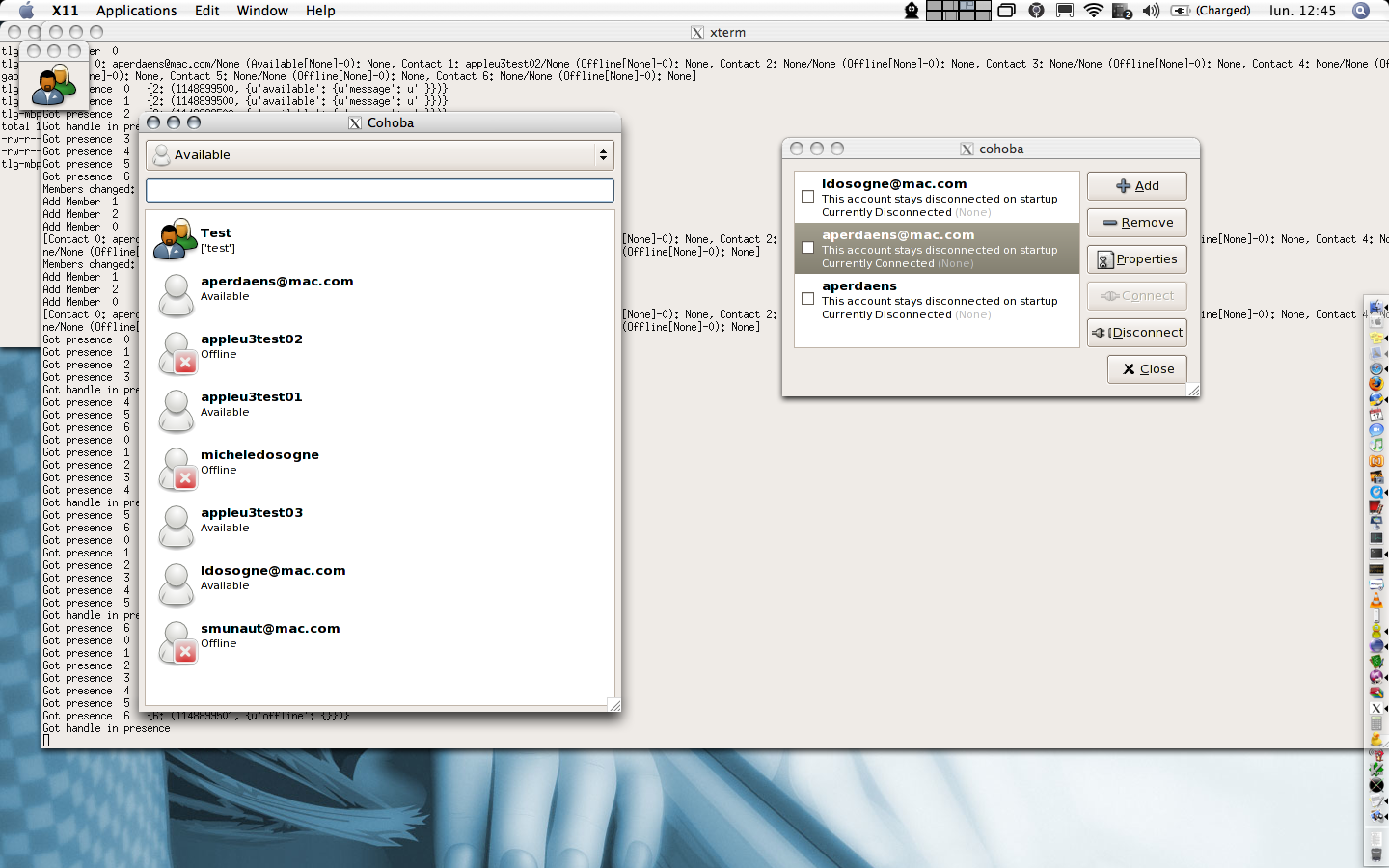1389x868 pixels.
Task: Enable the ldosogne@mac.com account checkbox
Action: pos(808,197)
